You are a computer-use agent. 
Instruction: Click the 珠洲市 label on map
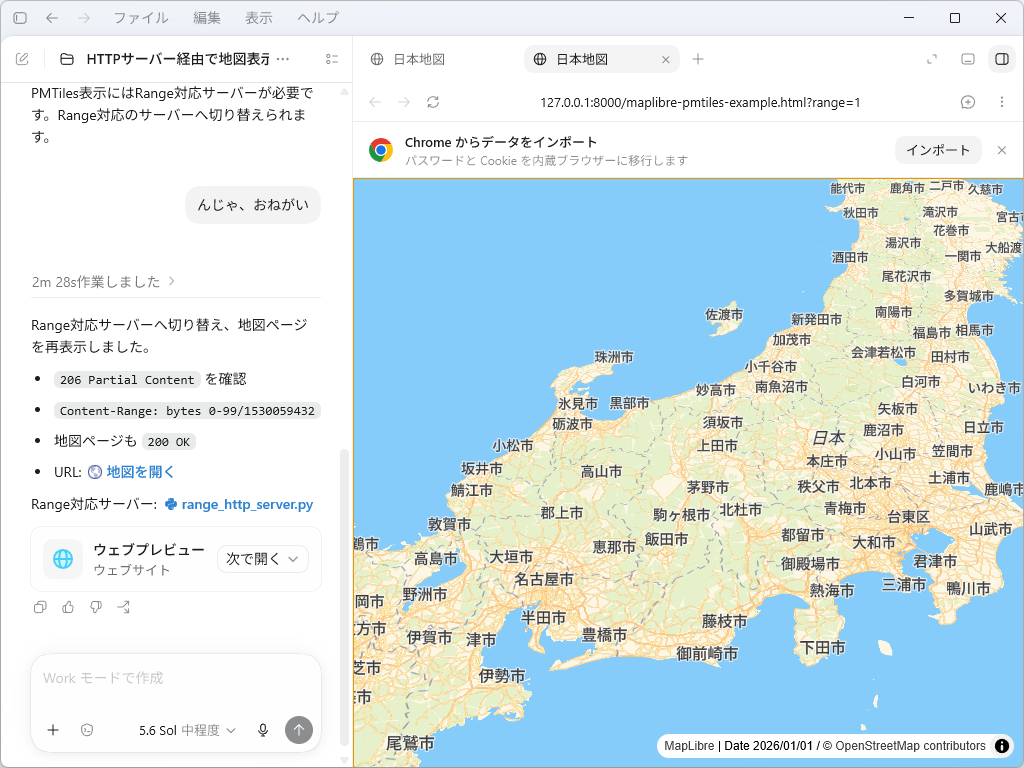(614, 357)
